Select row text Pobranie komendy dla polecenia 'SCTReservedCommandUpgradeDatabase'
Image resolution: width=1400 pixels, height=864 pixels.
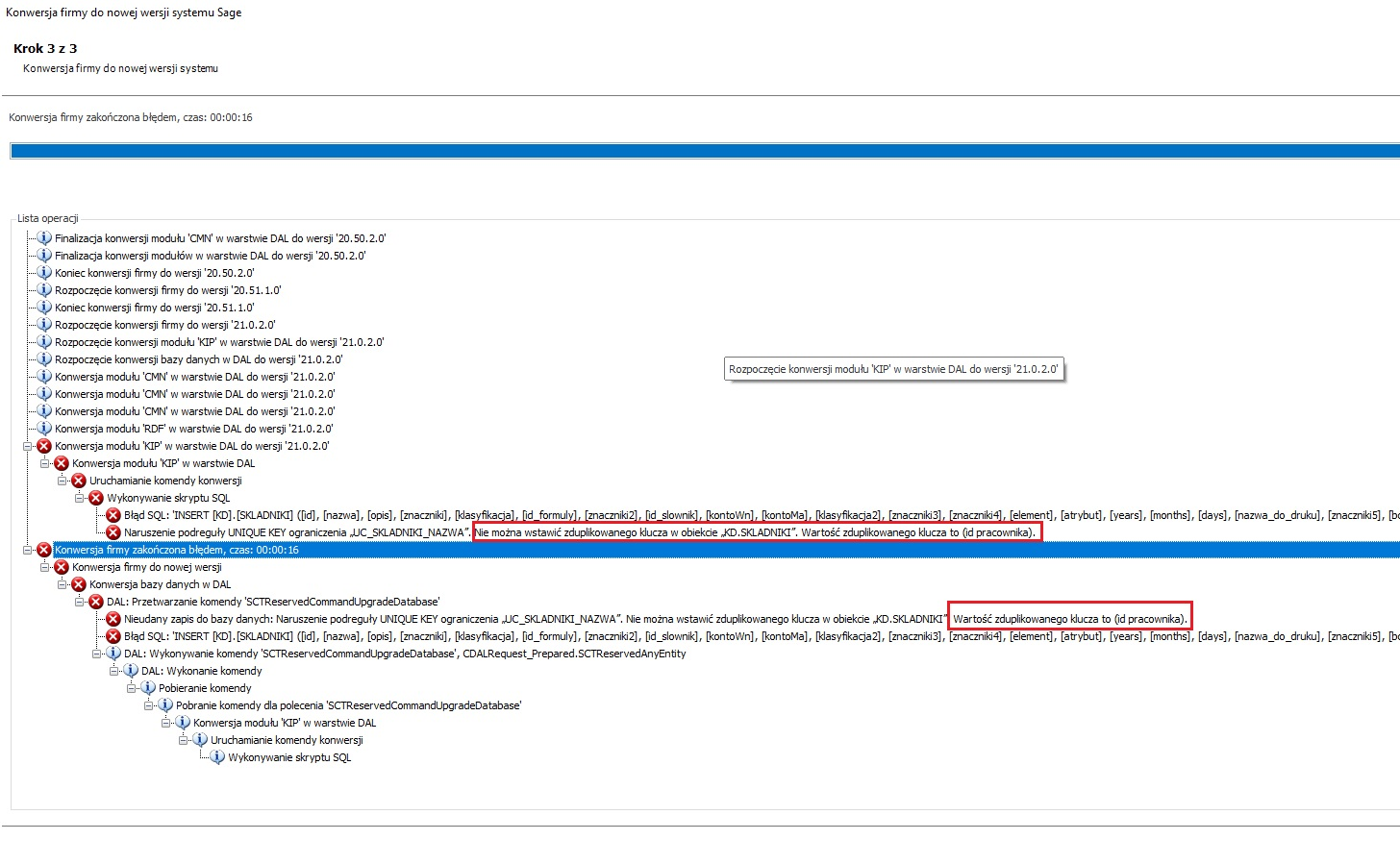348,705
